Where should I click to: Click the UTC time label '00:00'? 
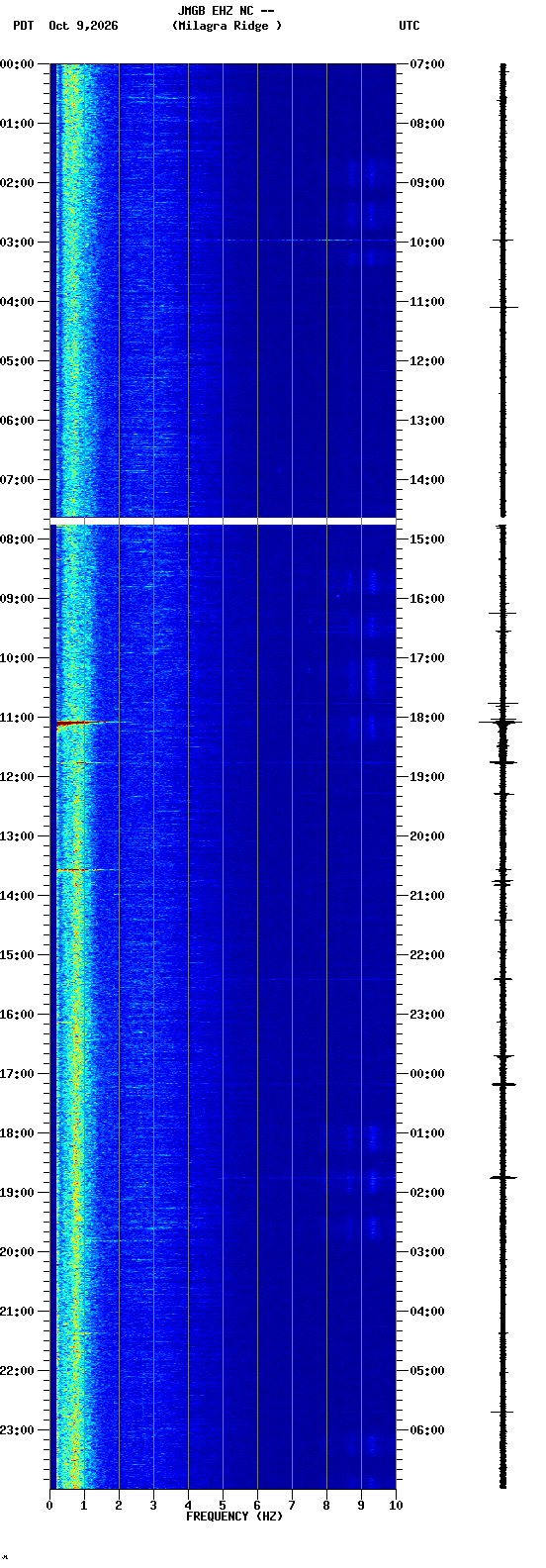(x=427, y=1074)
